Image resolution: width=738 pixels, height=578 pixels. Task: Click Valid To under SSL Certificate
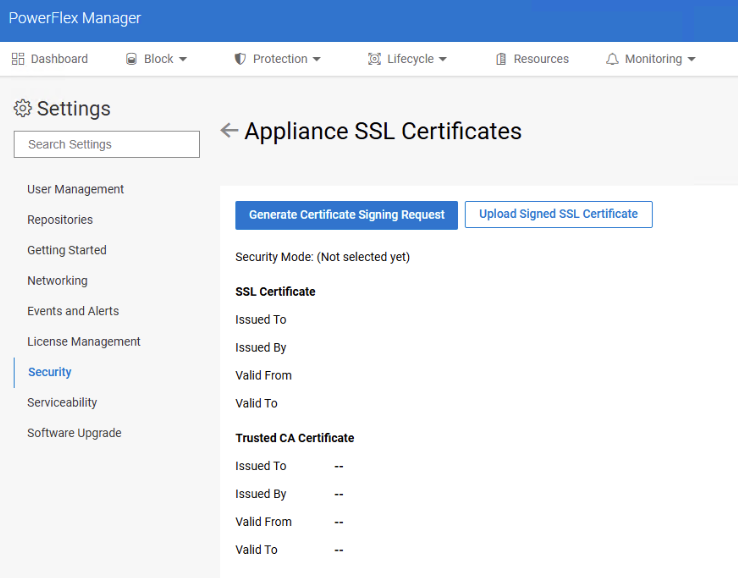point(257,403)
